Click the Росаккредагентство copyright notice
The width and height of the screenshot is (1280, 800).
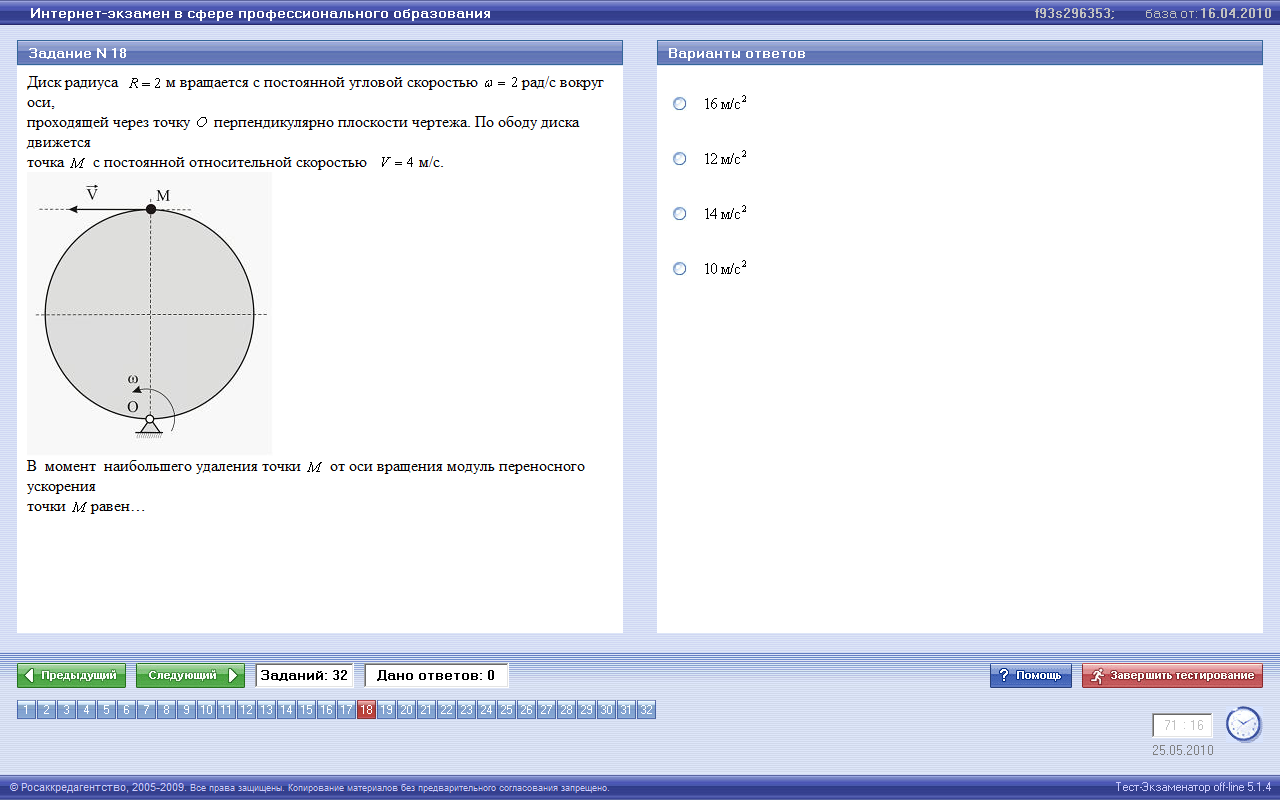pyautogui.click(x=309, y=788)
